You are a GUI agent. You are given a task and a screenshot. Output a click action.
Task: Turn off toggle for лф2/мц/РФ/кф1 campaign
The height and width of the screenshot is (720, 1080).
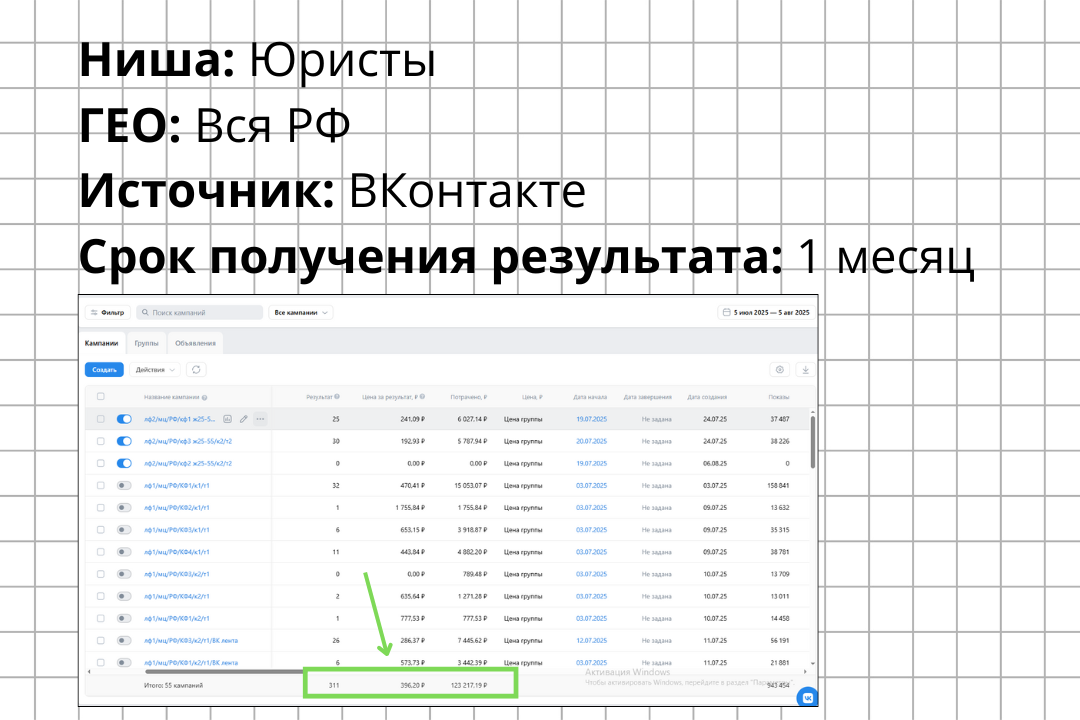tap(124, 419)
